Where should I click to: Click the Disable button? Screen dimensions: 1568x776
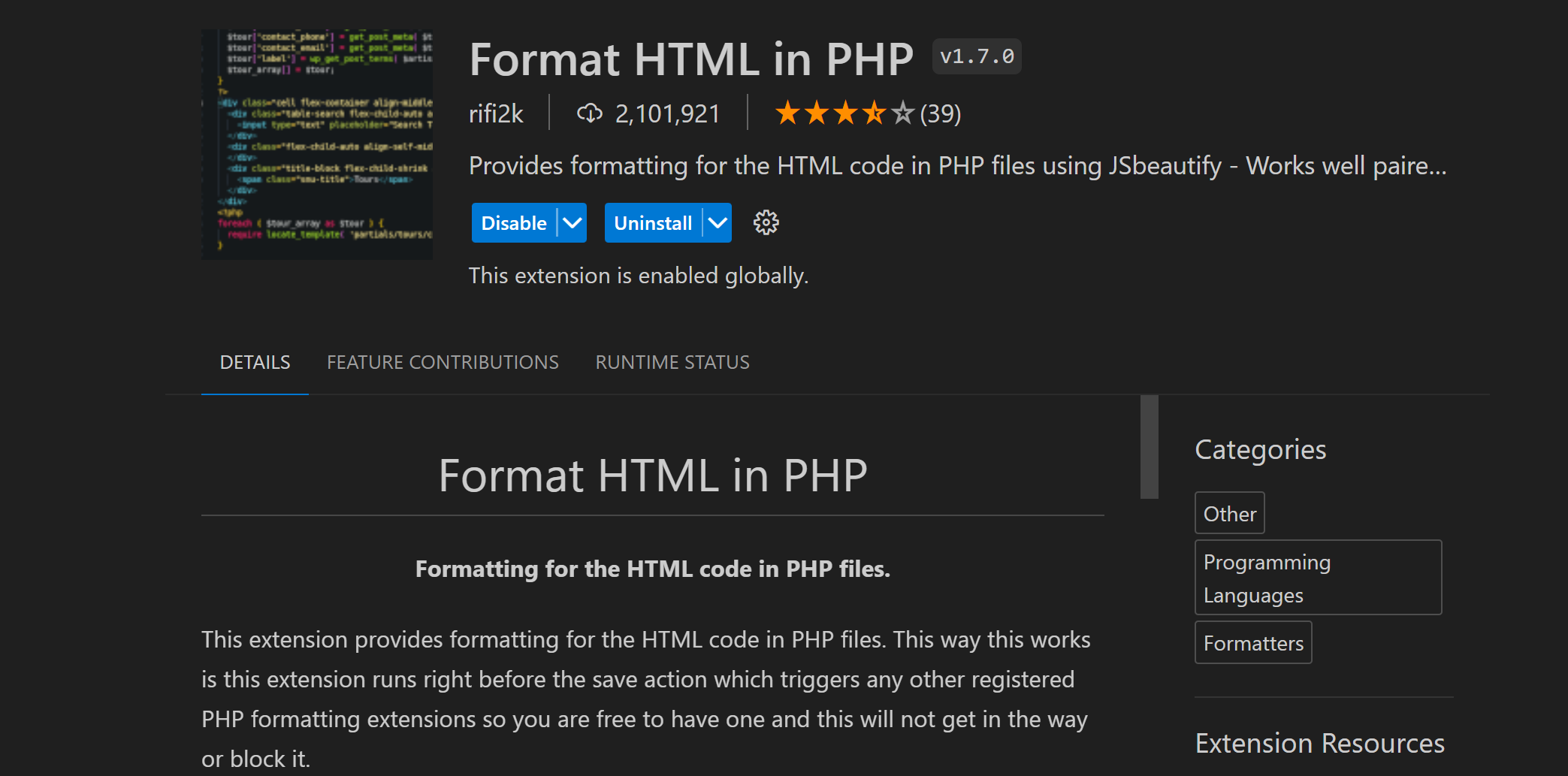click(515, 222)
